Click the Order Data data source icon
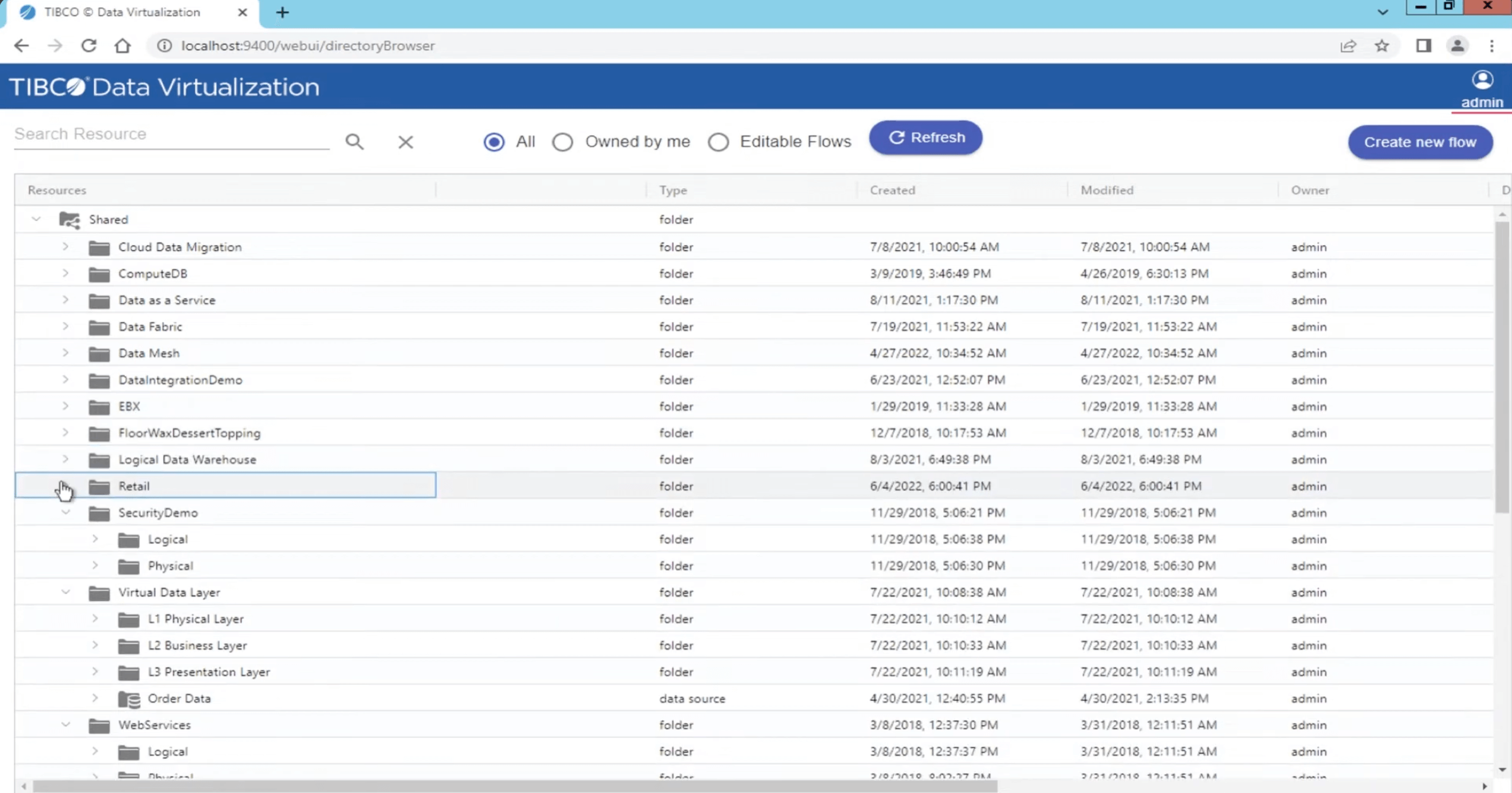Screen dimensions: 1512x793 [129, 699]
